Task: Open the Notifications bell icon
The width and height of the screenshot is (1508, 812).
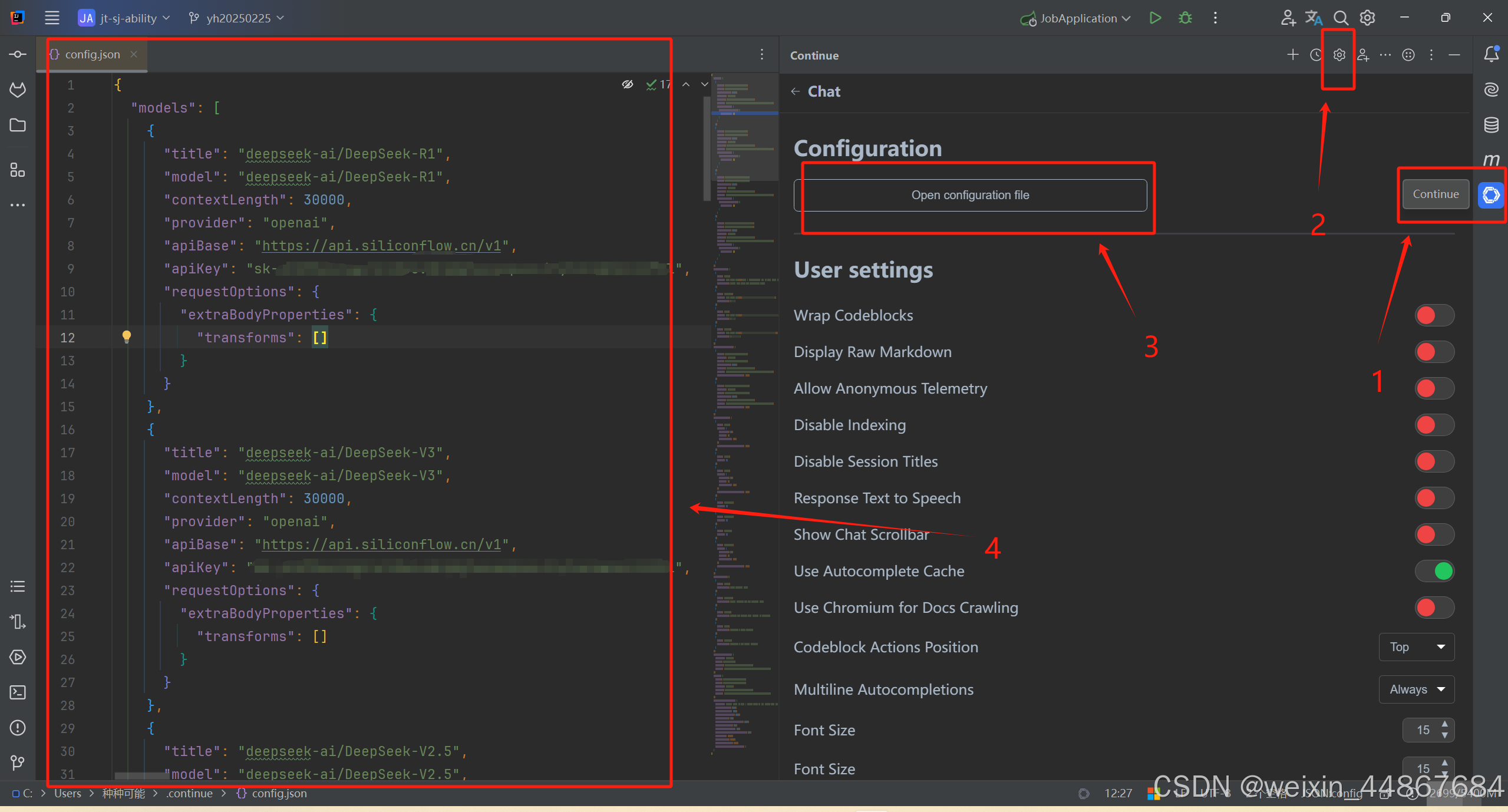Action: click(1491, 54)
